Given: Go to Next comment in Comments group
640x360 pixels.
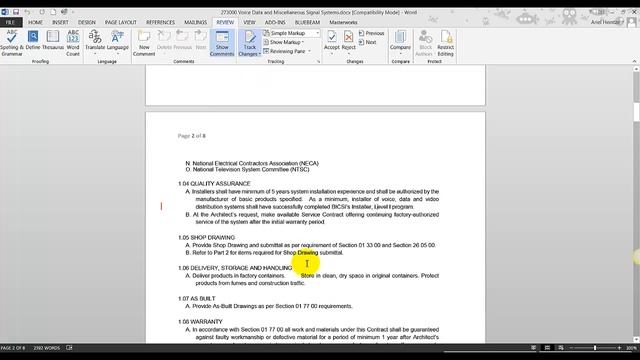Looking at the screenshot, I should tap(201, 40).
